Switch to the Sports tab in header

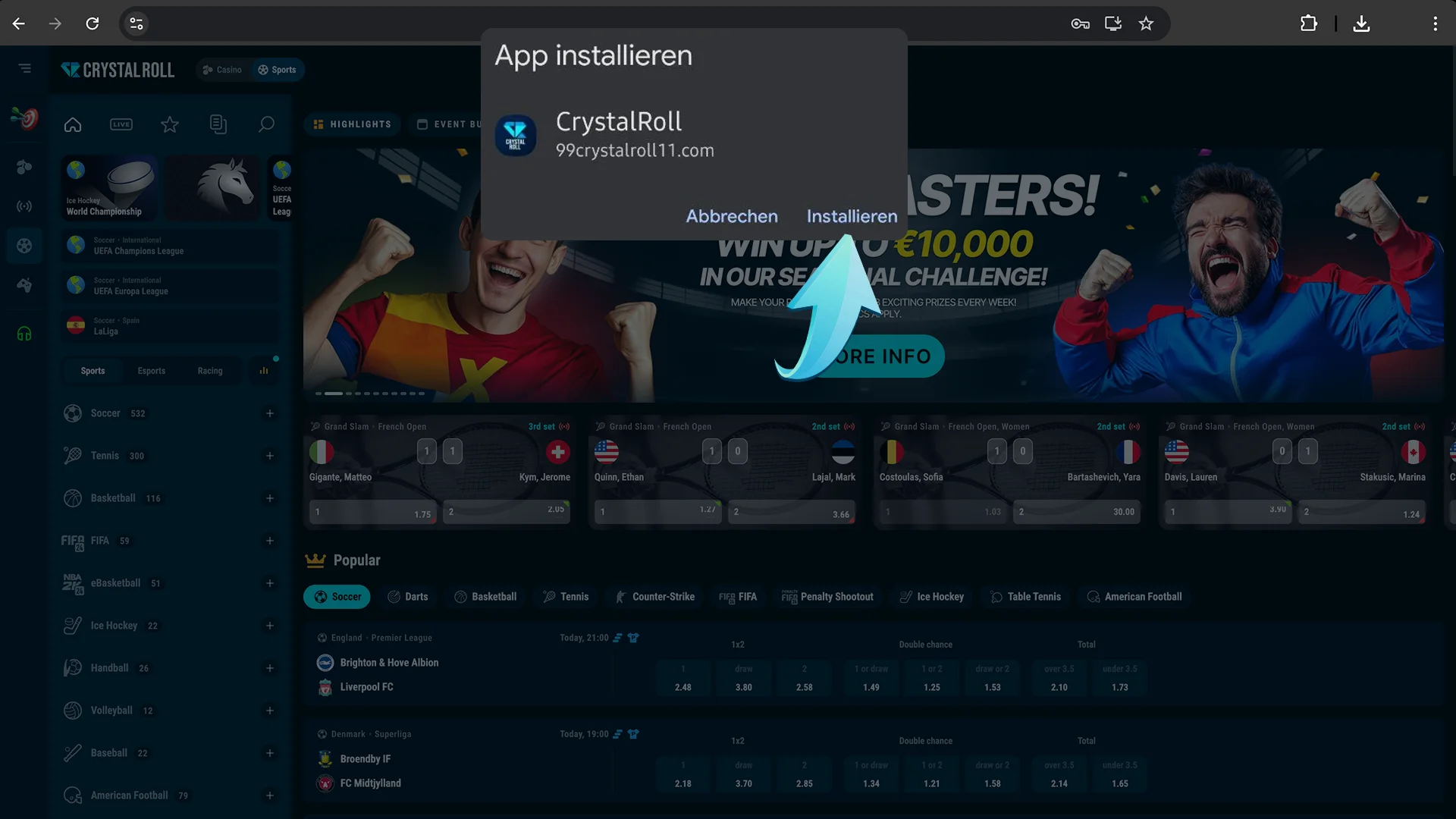click(277, 70)
